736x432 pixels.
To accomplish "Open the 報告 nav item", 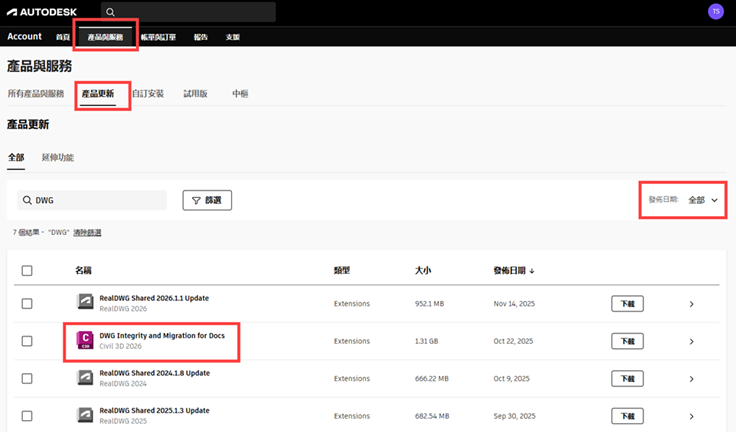I will pyautogui.click(x=200, y=37).
